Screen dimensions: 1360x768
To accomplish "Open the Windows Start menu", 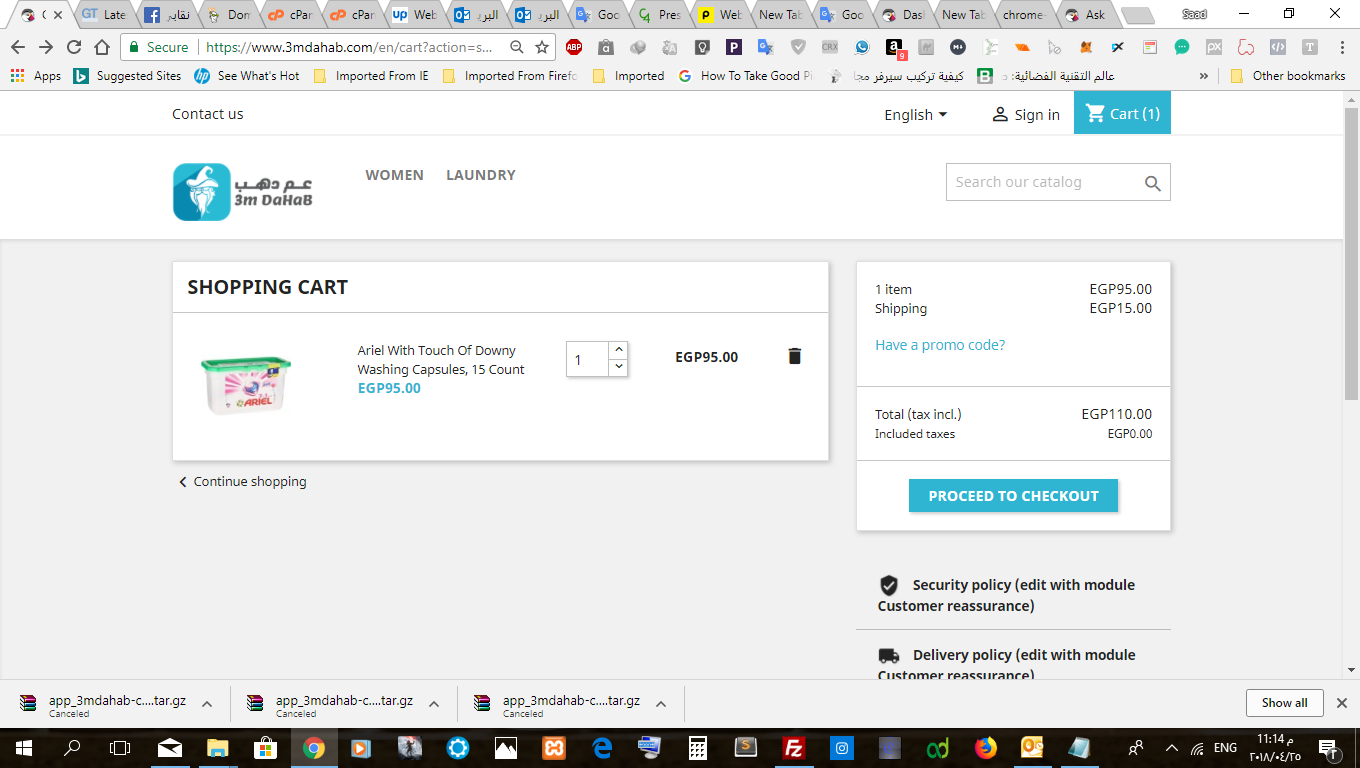I will pos(23,748).
